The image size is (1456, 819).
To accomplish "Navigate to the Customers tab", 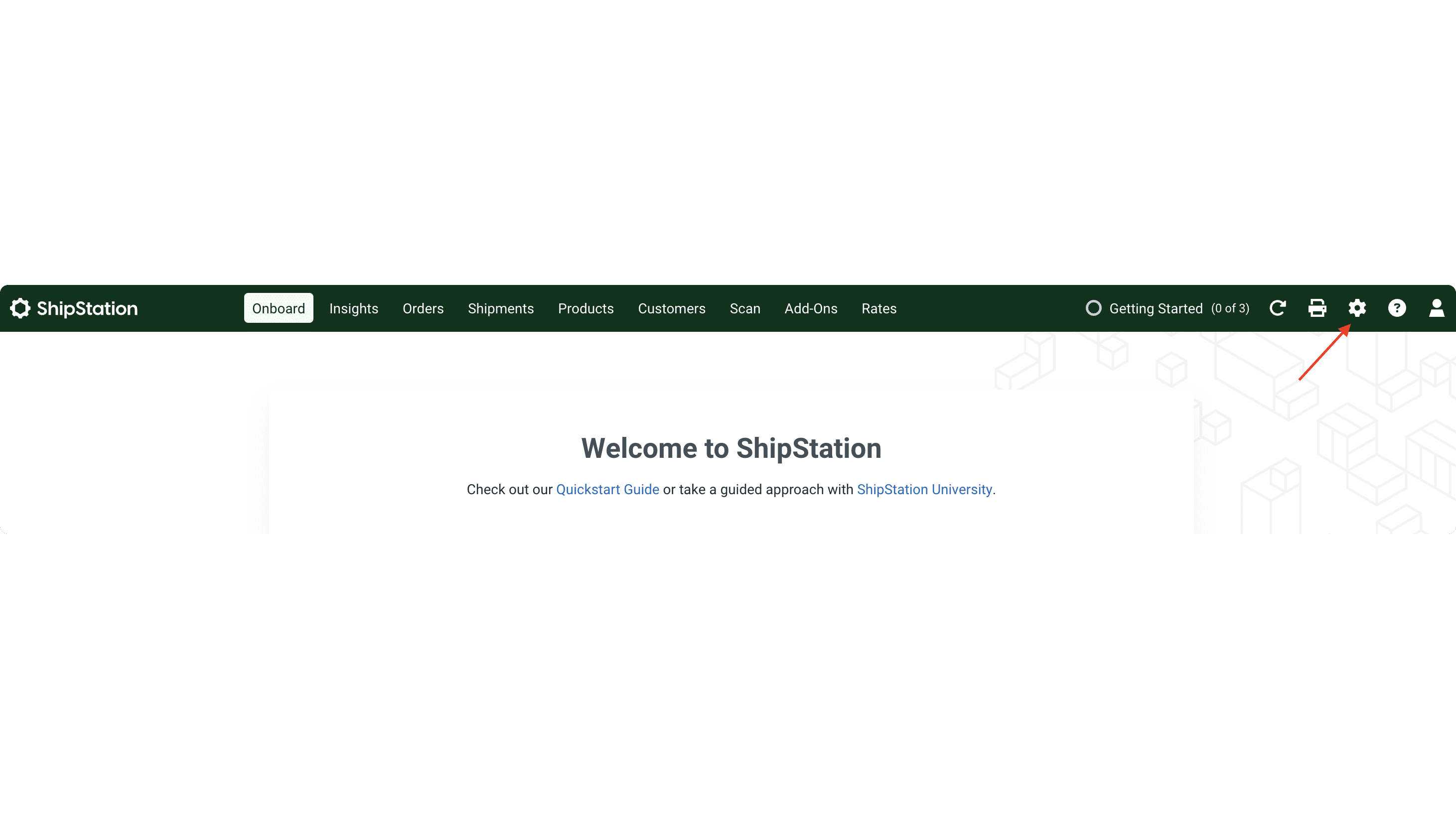I will coord(672,308).
